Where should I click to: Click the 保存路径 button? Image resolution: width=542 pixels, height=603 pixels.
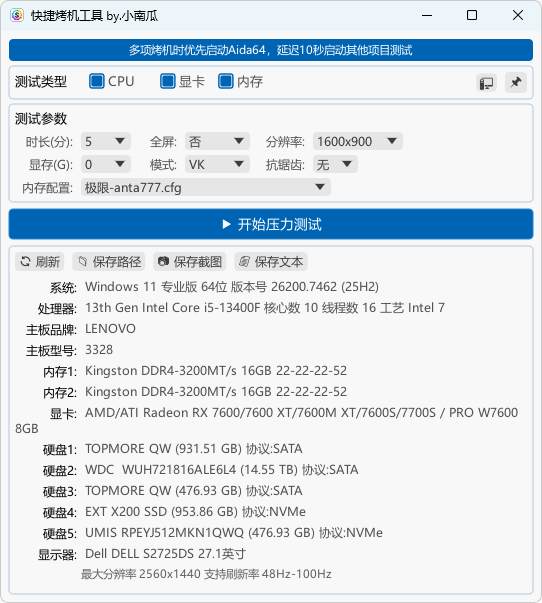[109, 262]
